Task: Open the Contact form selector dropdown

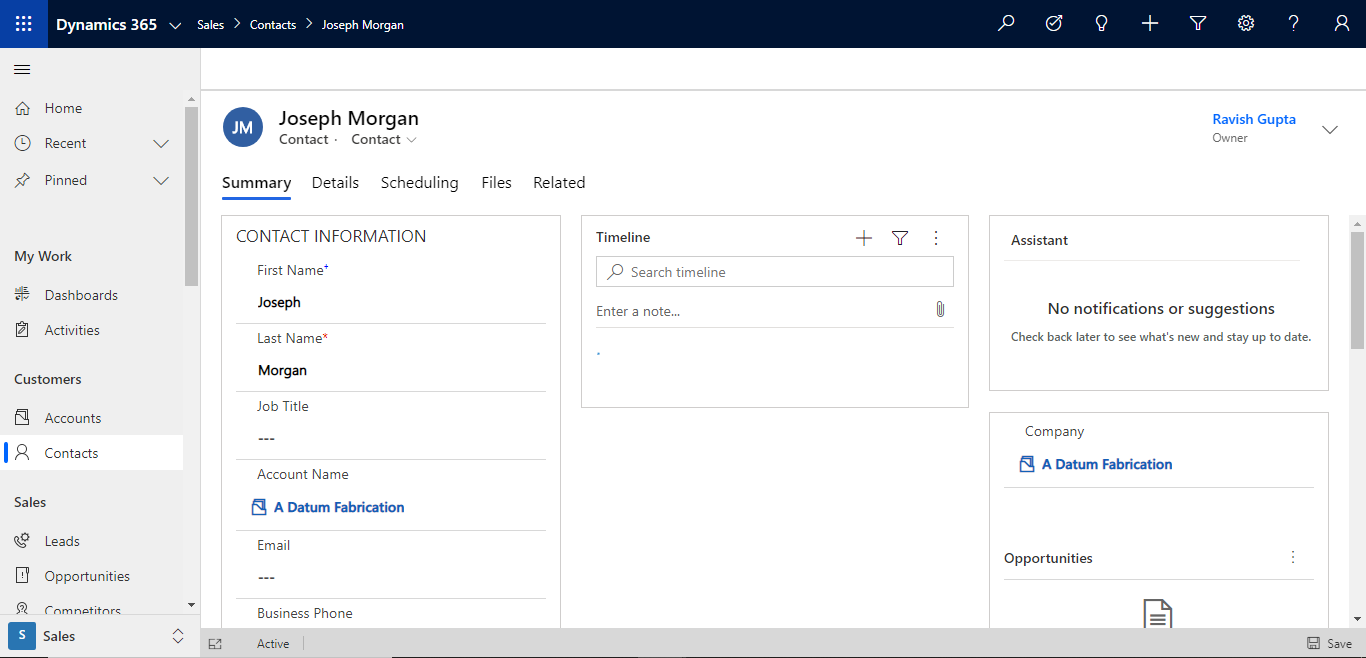Action: [x=384, y=140]
